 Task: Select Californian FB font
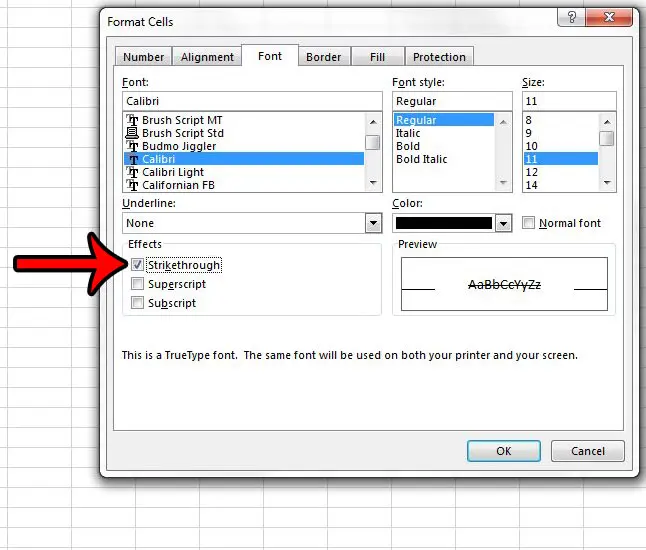[x=244, y=185]
